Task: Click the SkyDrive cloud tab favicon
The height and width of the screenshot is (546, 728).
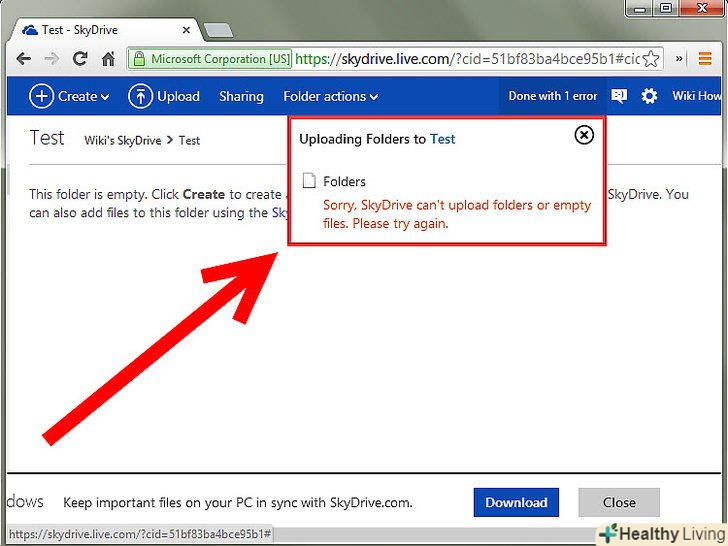Action: click(x=30, y=30)
